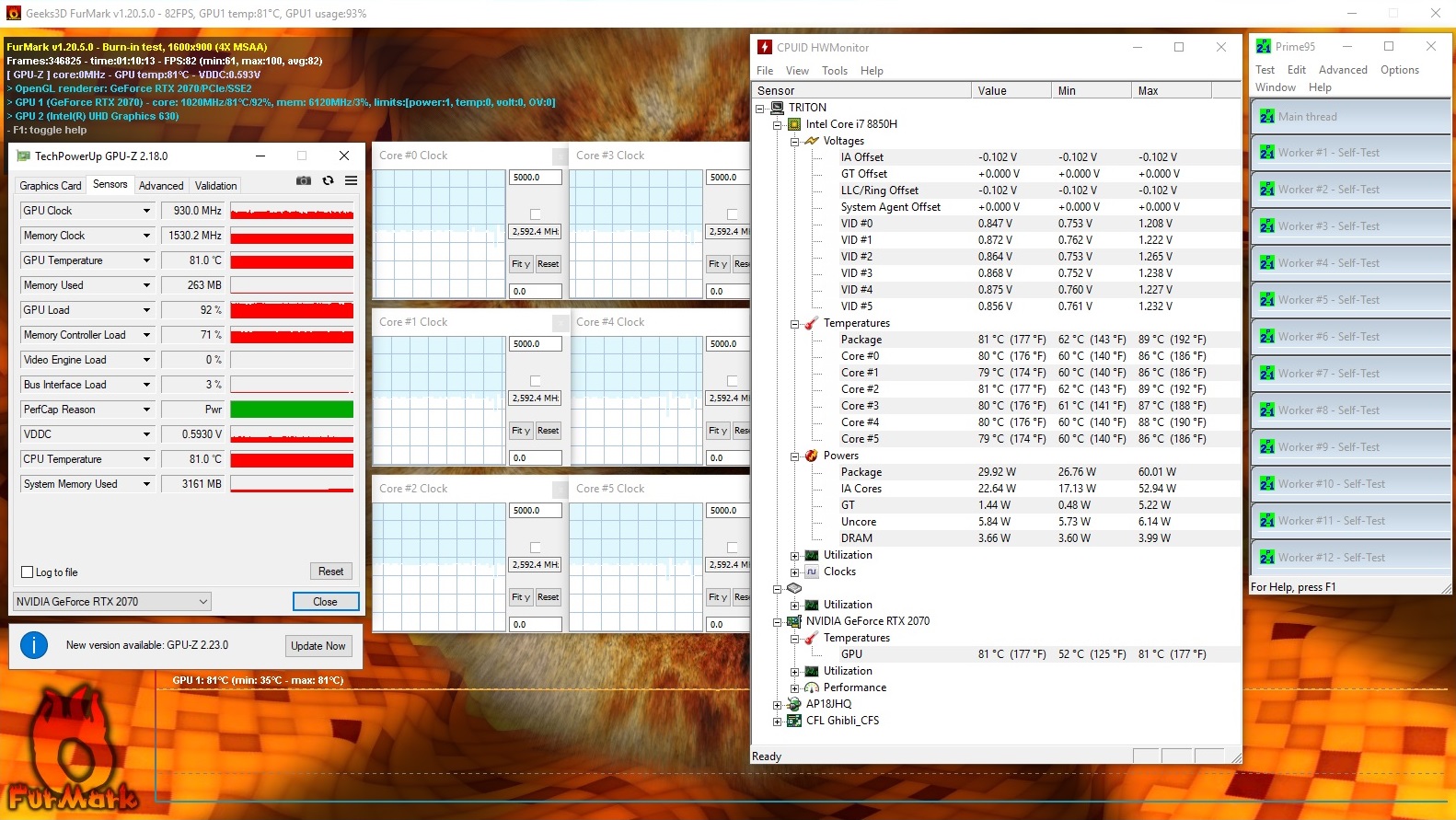The width and height of the screenshot is (1456, 820).
Task: Click the Worker #12 Self-Test window icon
Action: click(x=1266, y=558)
